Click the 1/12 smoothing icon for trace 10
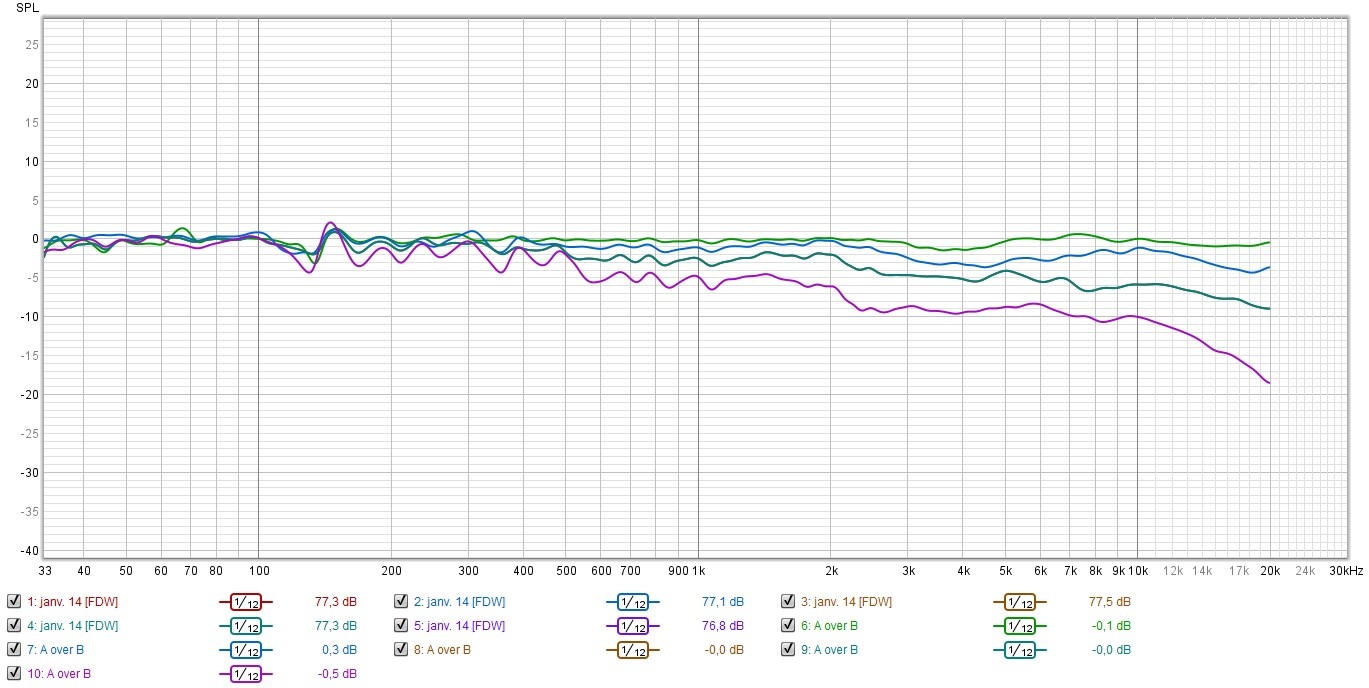Screen dimensions: 1369x688 (x=245, y=674)
